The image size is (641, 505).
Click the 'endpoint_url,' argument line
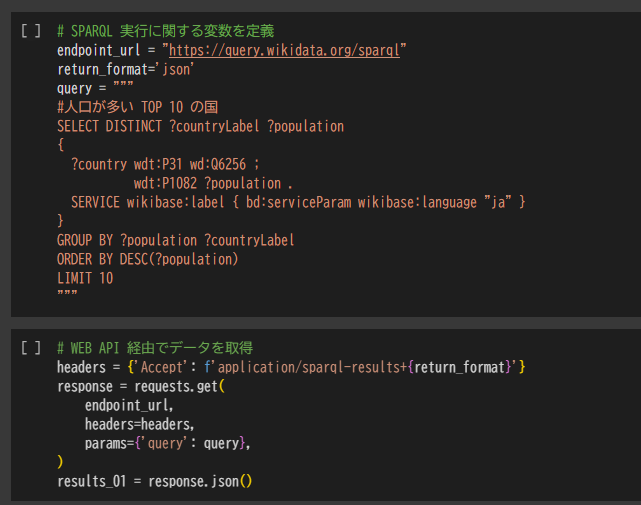[x=129, y=405]
